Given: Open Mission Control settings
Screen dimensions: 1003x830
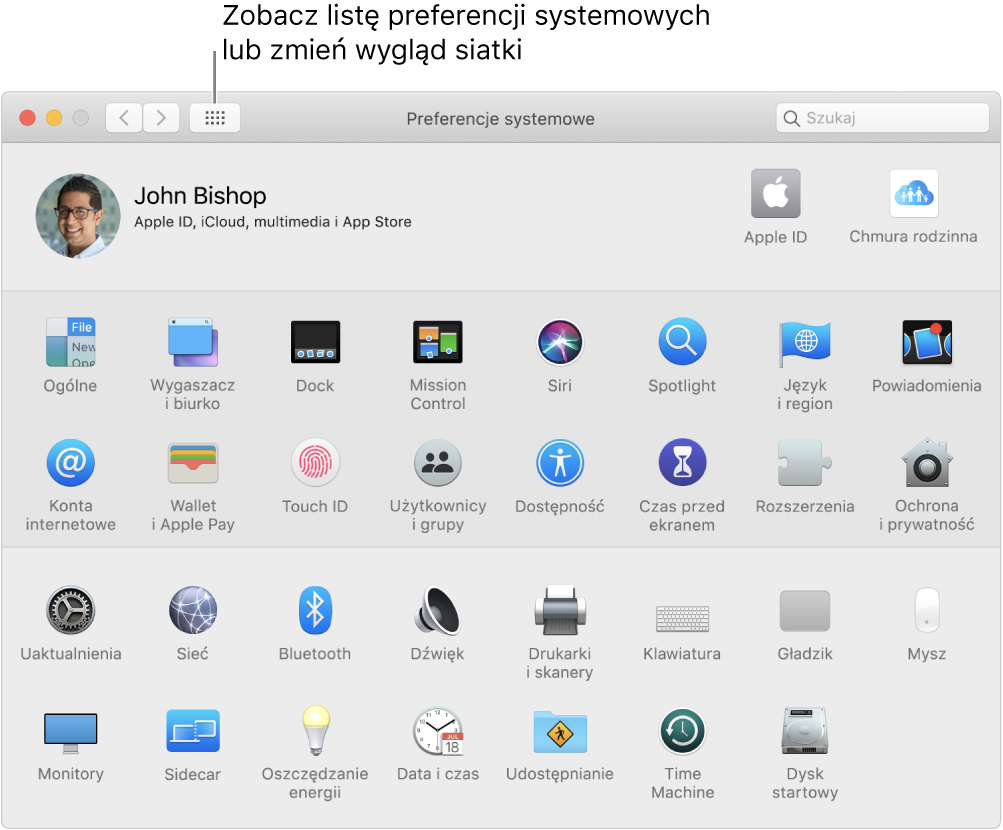Looking at the screenshot, I should click(x=437, y=343).
